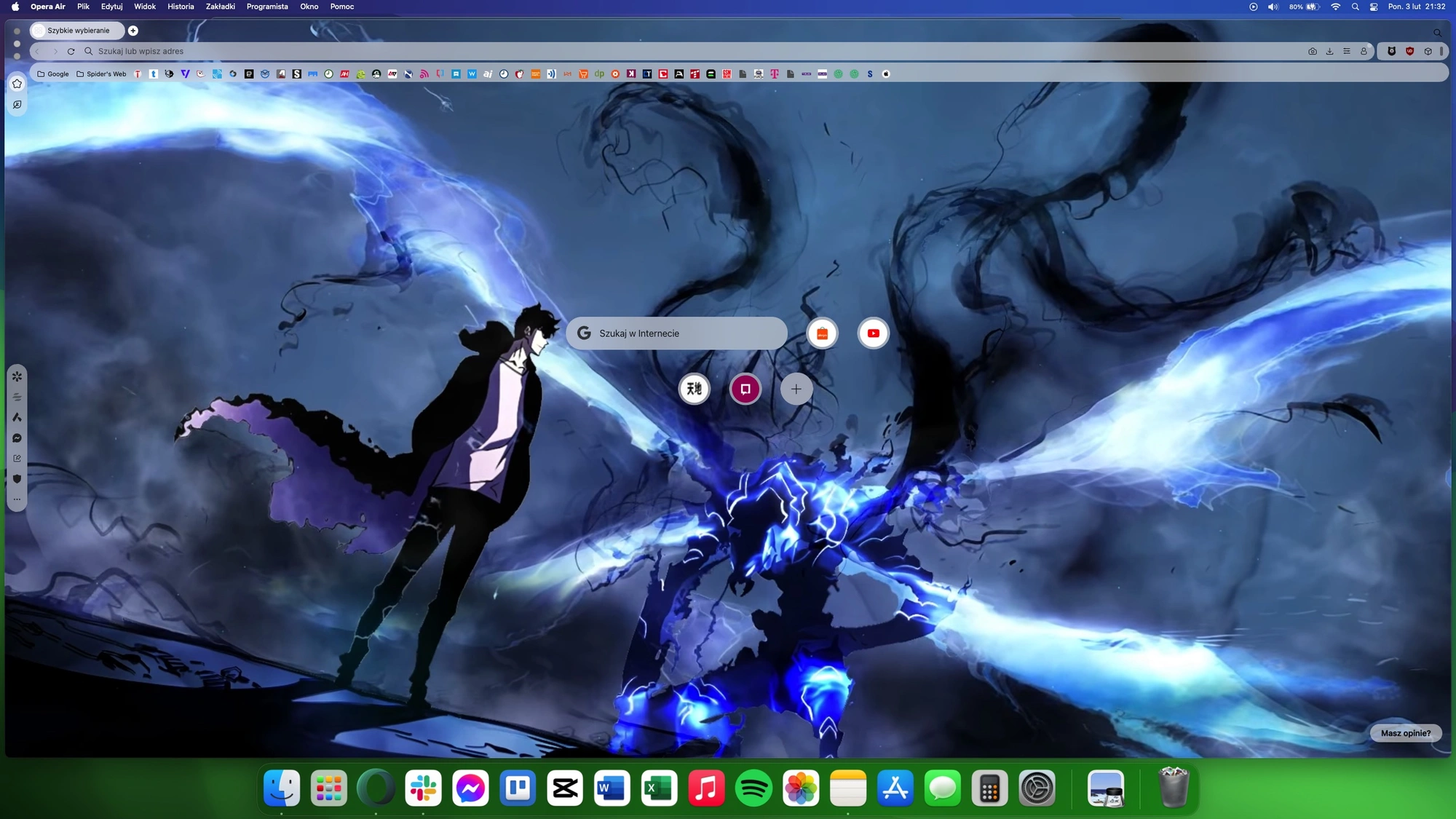Open the black badge extension icon

(x=1392, y=52)
